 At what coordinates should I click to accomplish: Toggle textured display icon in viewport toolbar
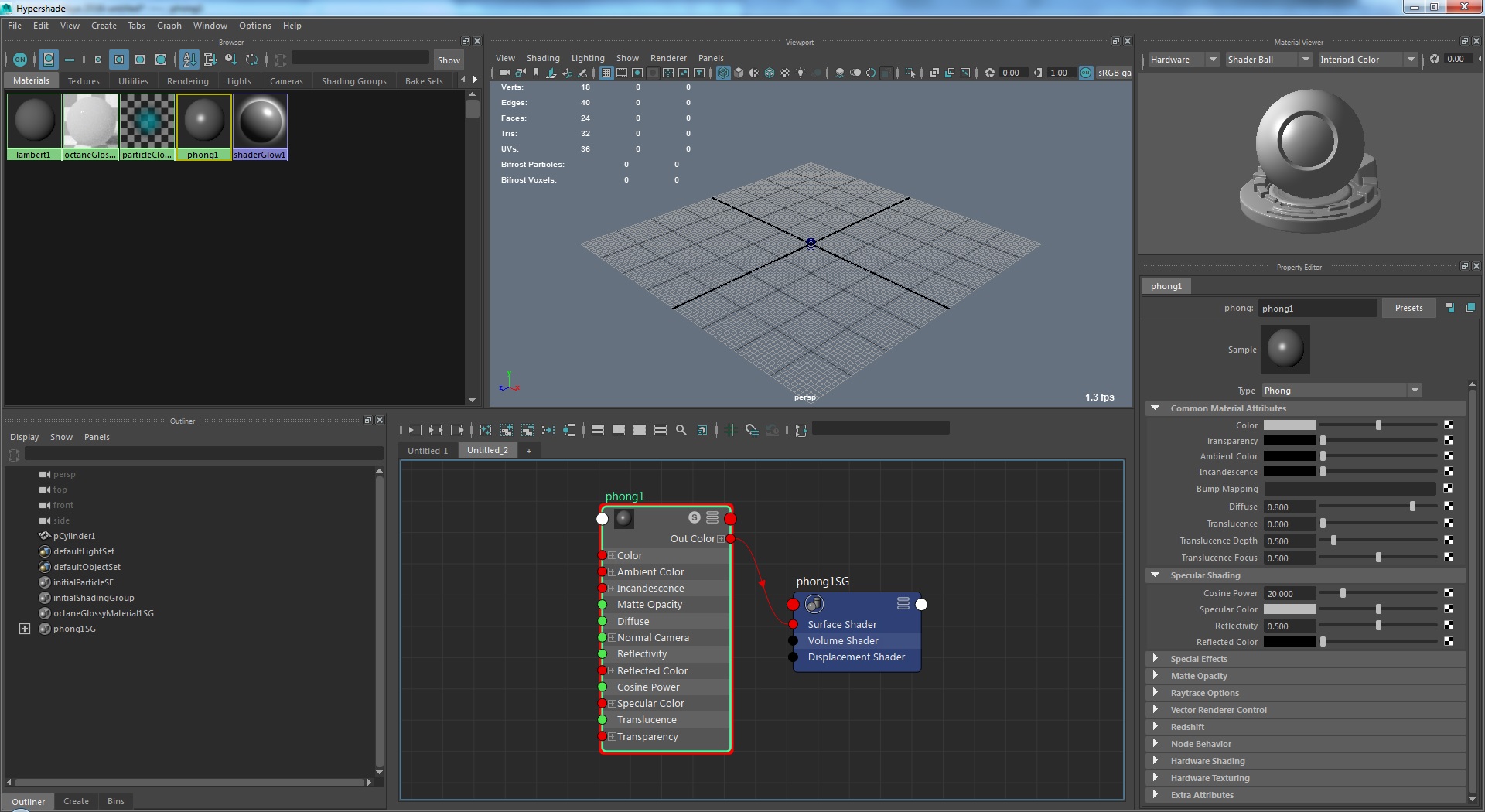click(785, 73)
